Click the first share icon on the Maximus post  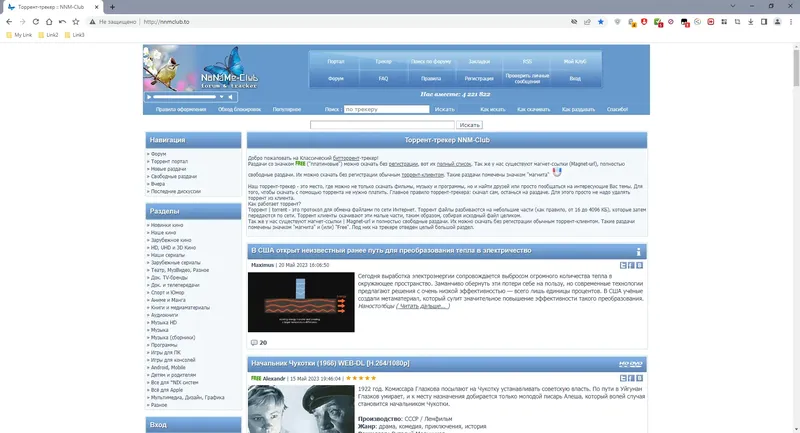(623, 265)
